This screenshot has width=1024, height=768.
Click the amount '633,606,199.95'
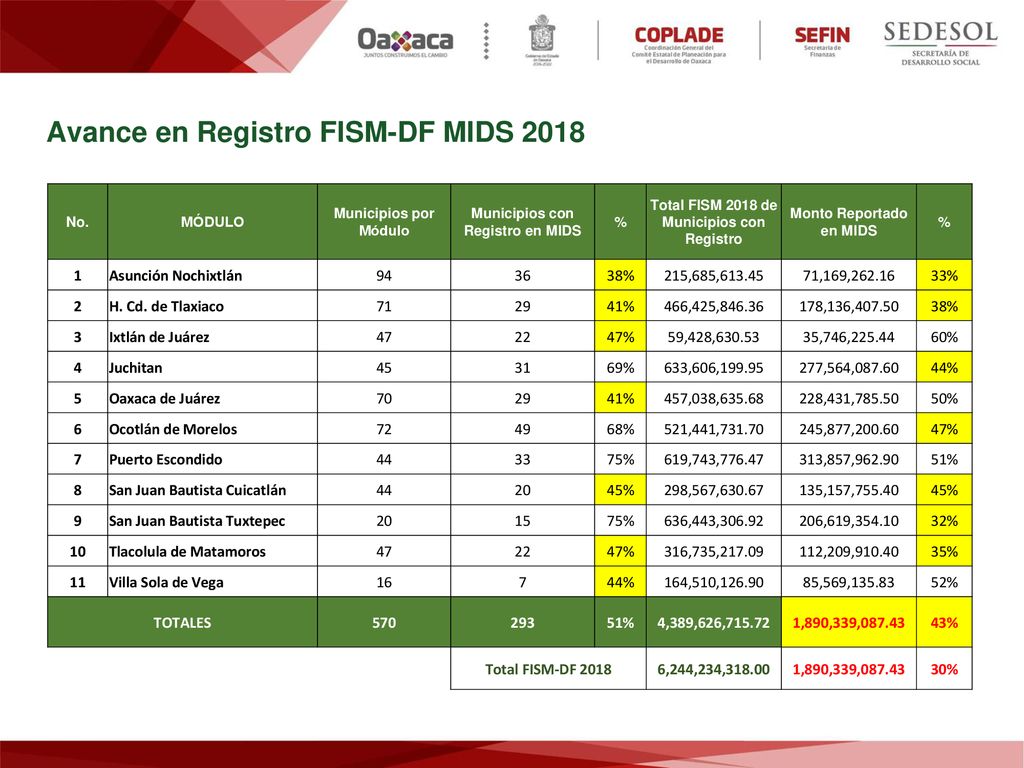pos(714,368)
